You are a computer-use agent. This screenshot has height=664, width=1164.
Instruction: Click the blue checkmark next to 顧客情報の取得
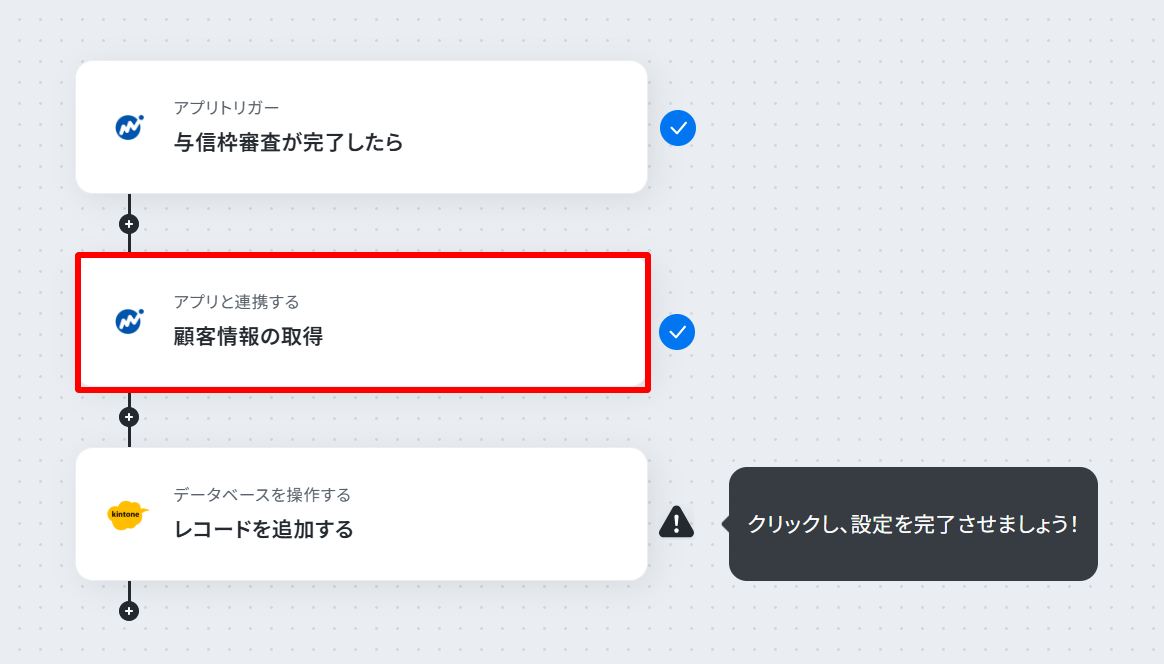[x=677, y=332]
